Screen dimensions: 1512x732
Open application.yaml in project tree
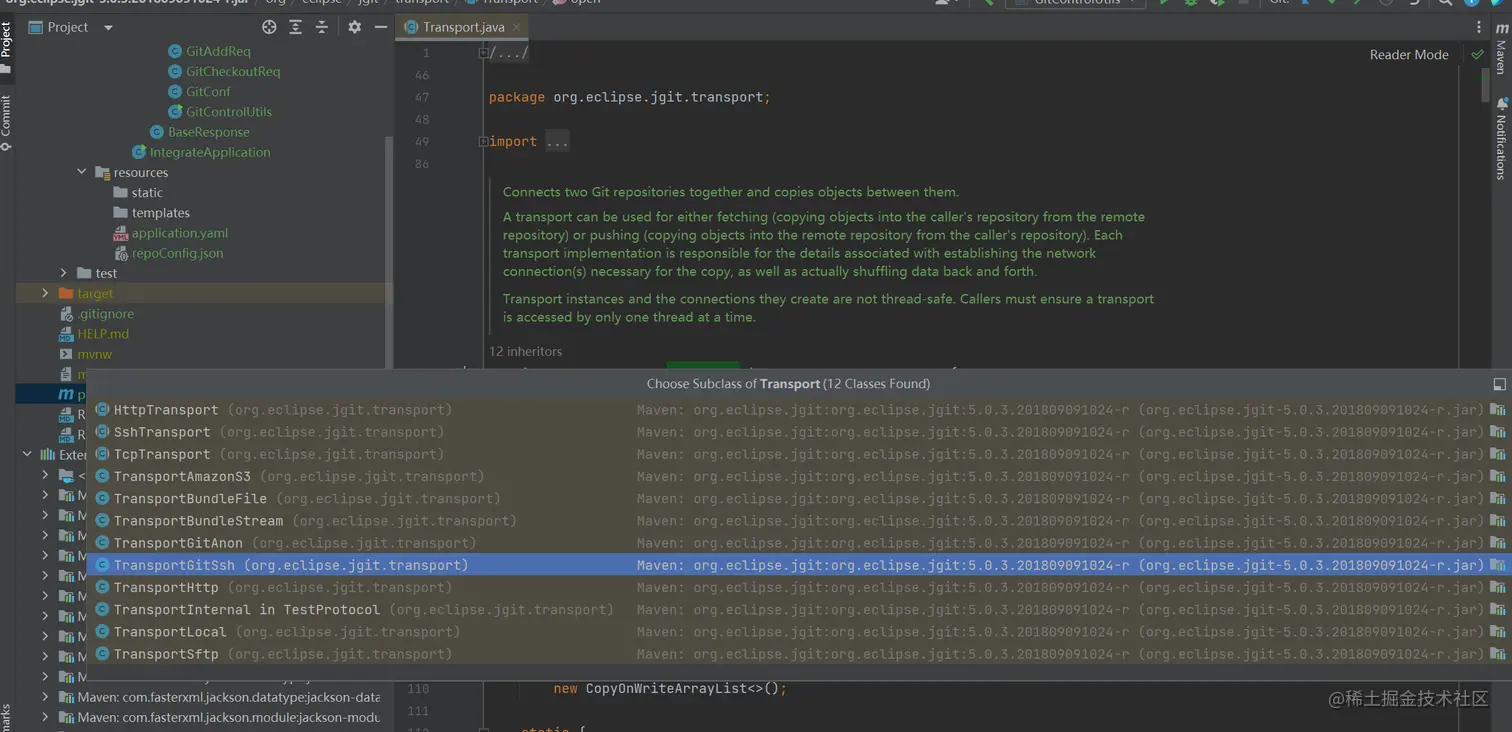[x=180, y=233]
